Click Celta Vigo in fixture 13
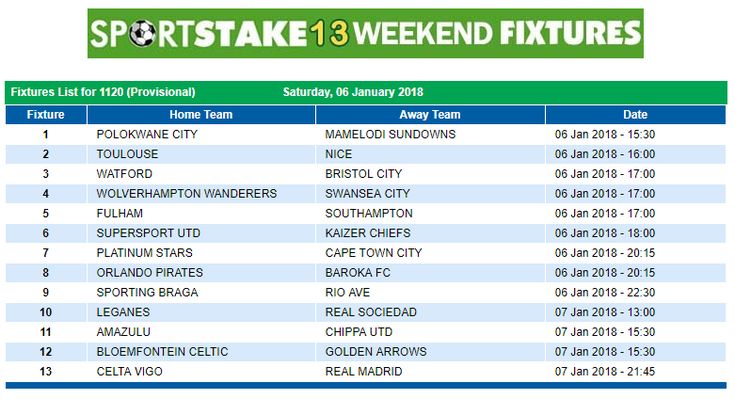735x399 pixels. pyautogui.click(x=129, y=371)
